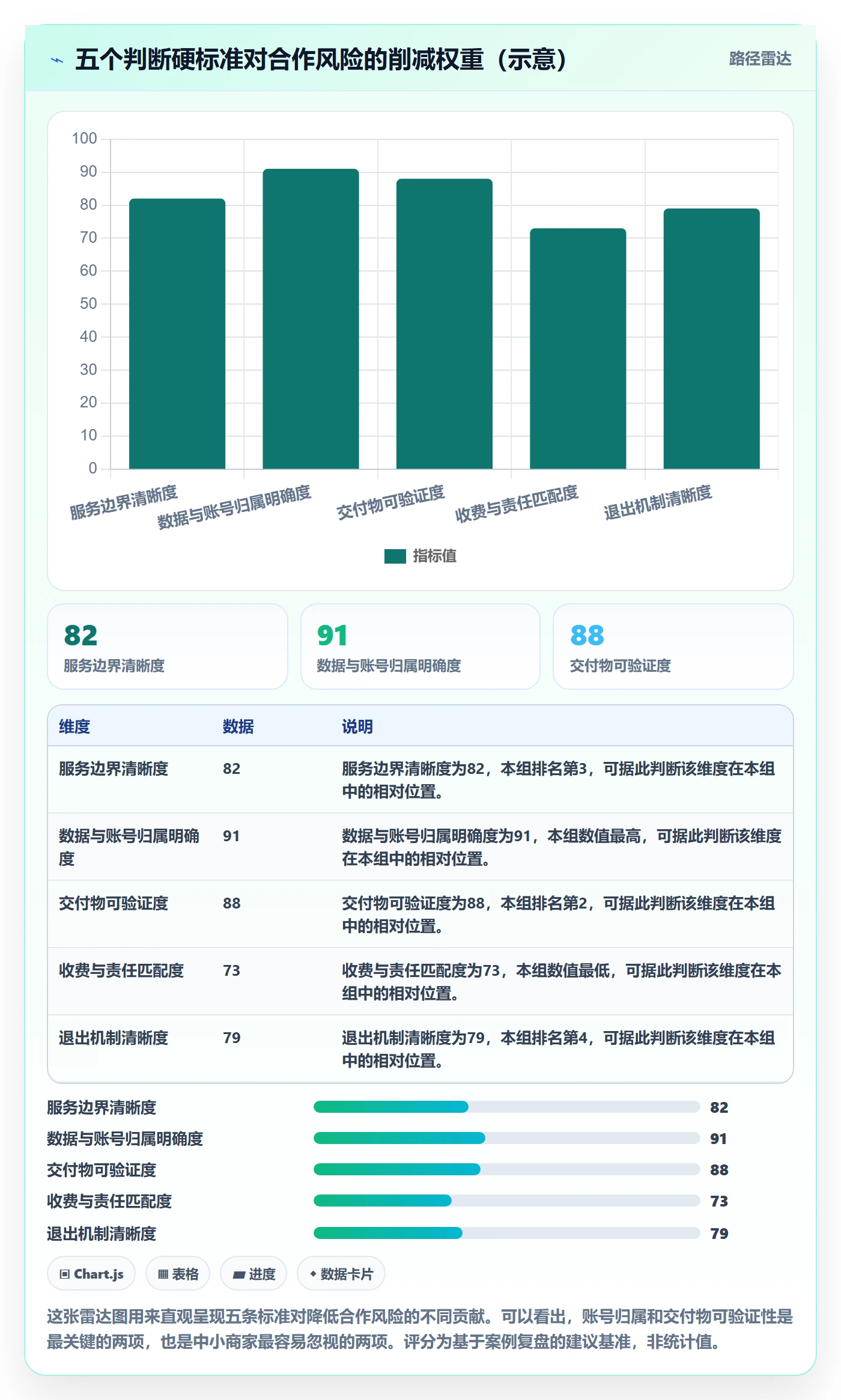The height and width of the screenshot is (1400, 841).
Task: Click the grid icon in 表格 chip
Action: [x=163, y=1274]
